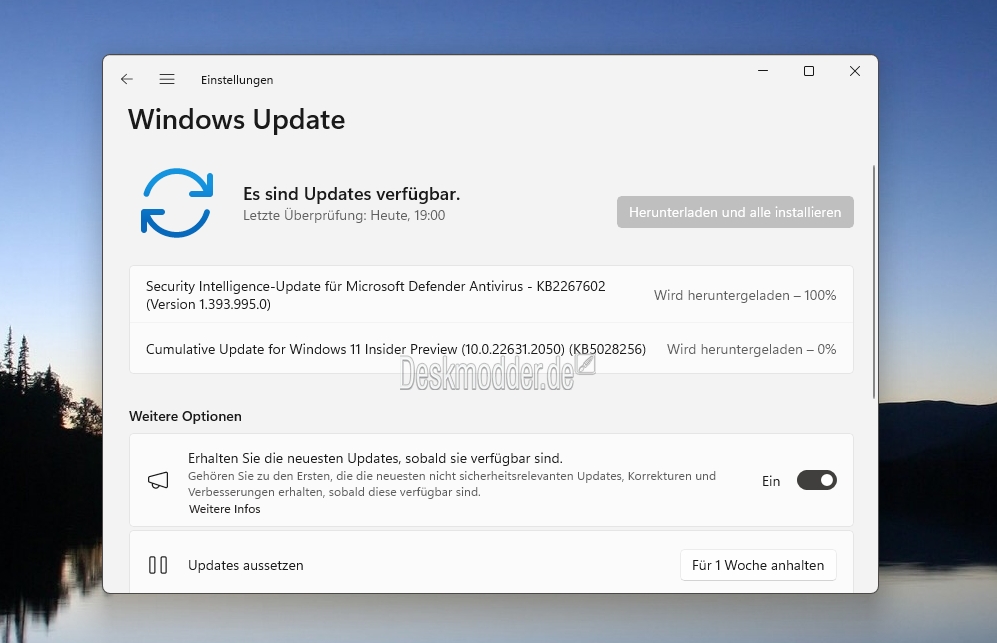Click Für 1 Woche anhalten button

pos(758,565)
